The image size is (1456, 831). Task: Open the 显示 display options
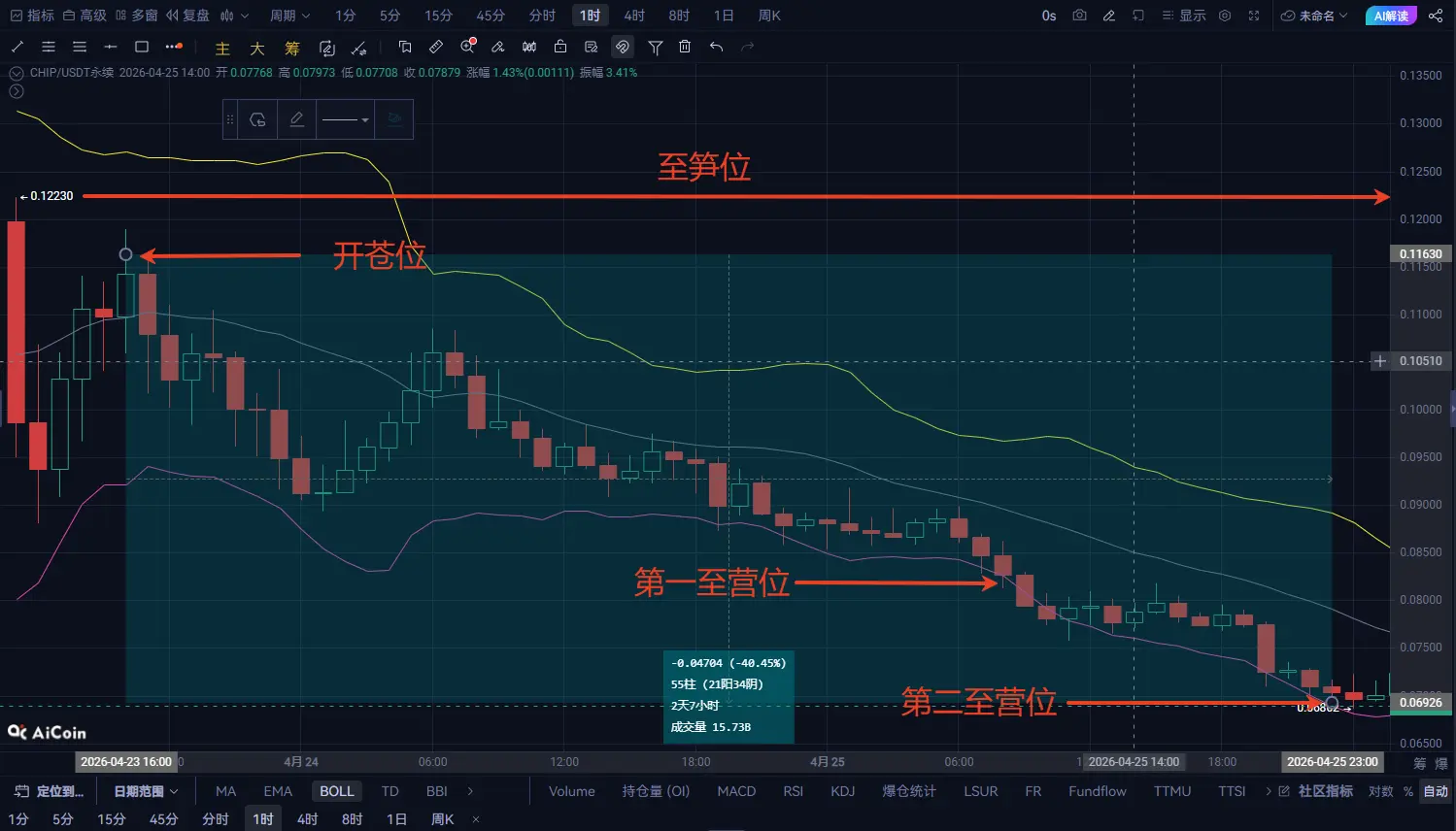point(1185,16)
